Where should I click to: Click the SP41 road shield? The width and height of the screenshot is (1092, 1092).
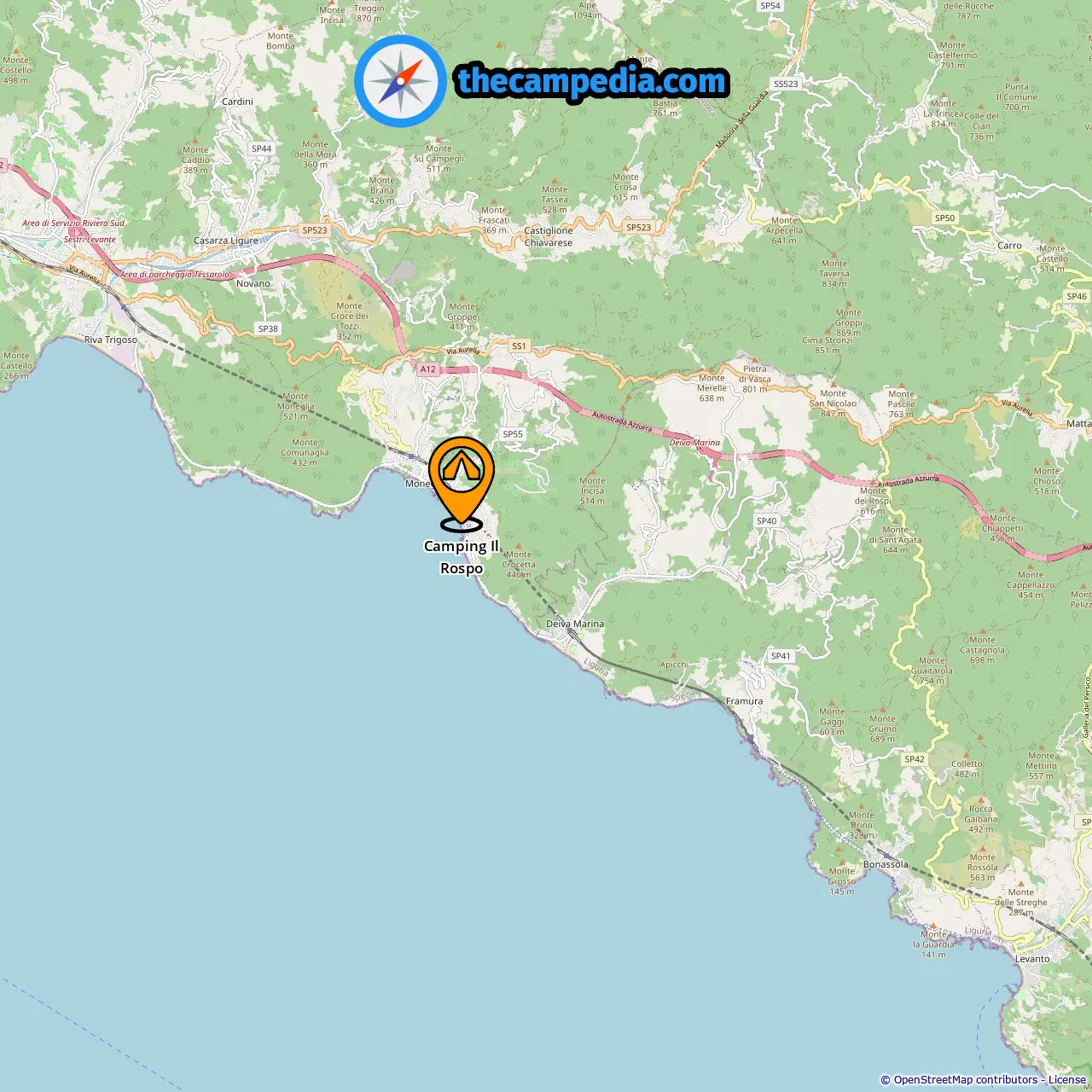(x=781, y=656)
